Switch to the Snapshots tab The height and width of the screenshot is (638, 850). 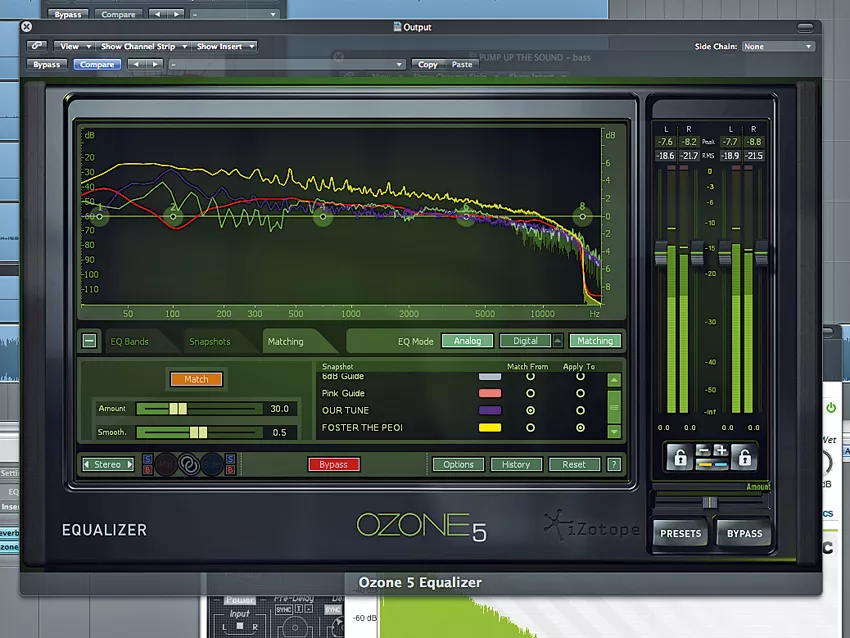(209, 342)
